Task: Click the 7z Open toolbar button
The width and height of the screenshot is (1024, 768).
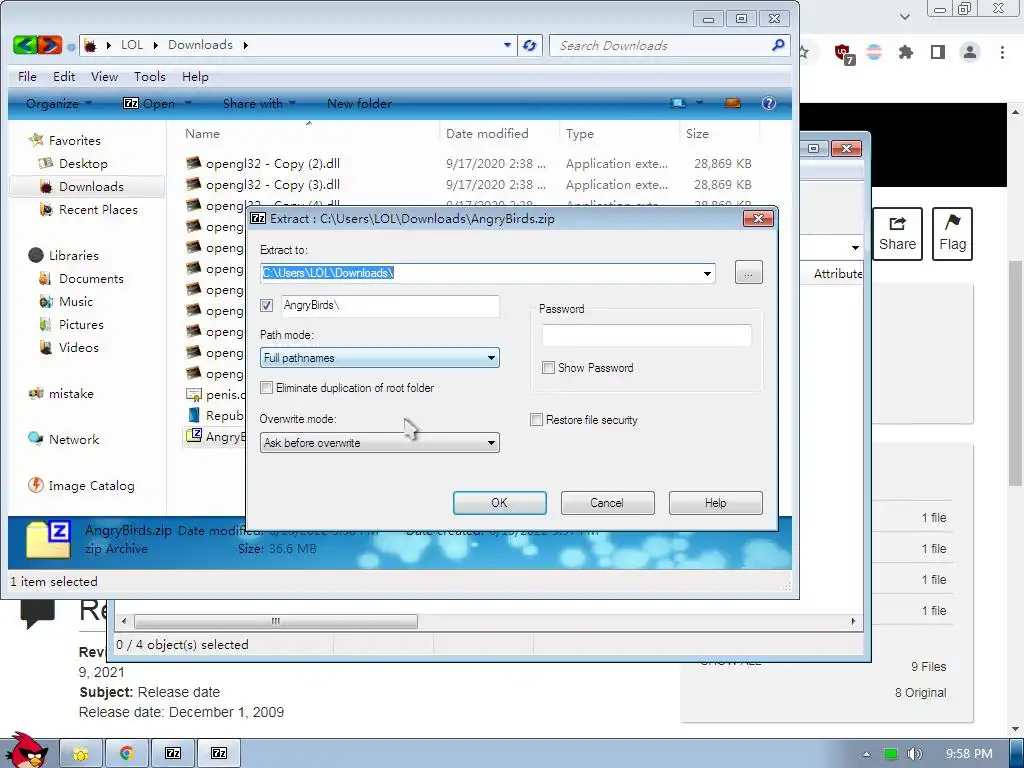Action: (150, 103)
